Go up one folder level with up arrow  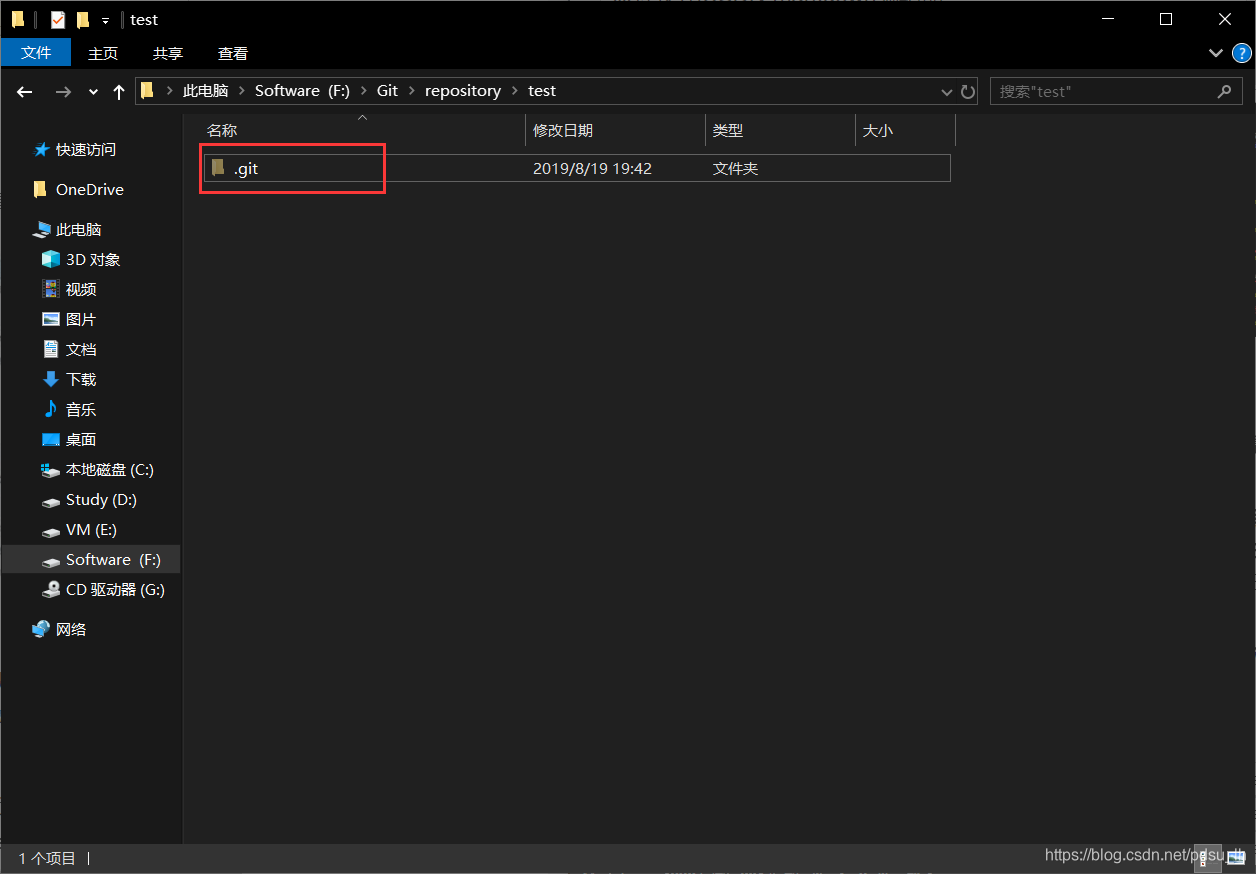click(x=119, y=91)
